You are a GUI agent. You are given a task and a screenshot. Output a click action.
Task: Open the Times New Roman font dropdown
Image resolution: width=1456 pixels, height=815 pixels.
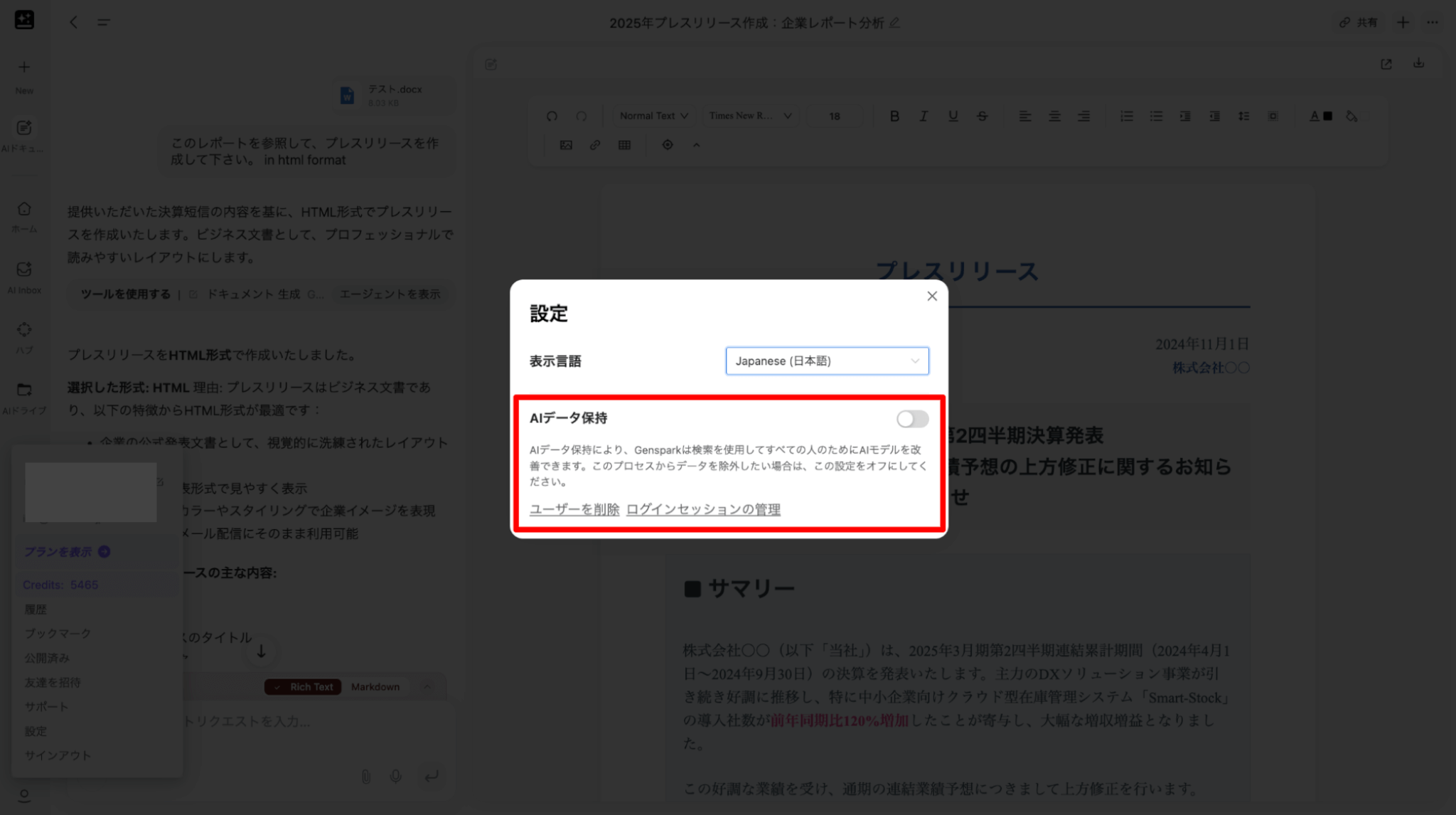click(x=749, y=116)
